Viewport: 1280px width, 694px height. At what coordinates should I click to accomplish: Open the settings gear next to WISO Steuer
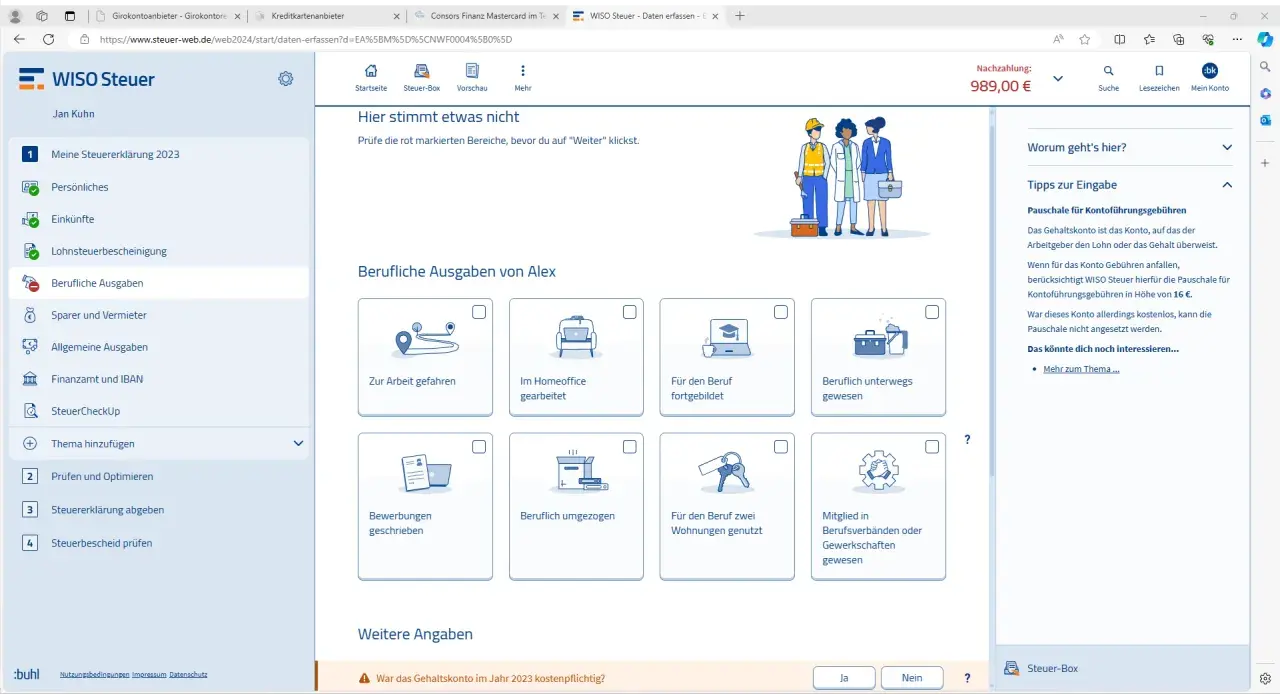pos(286,79)
